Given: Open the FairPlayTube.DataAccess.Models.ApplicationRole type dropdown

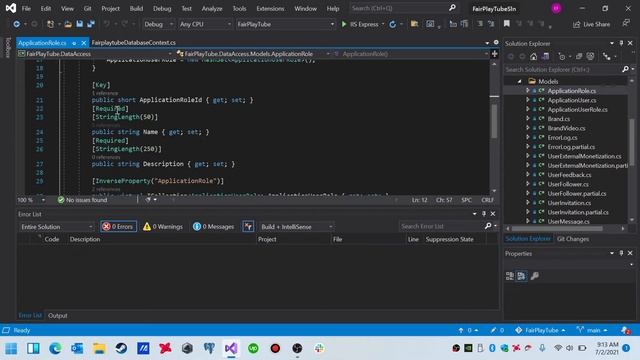Looking at the screenshot, I should pos(253,54).
